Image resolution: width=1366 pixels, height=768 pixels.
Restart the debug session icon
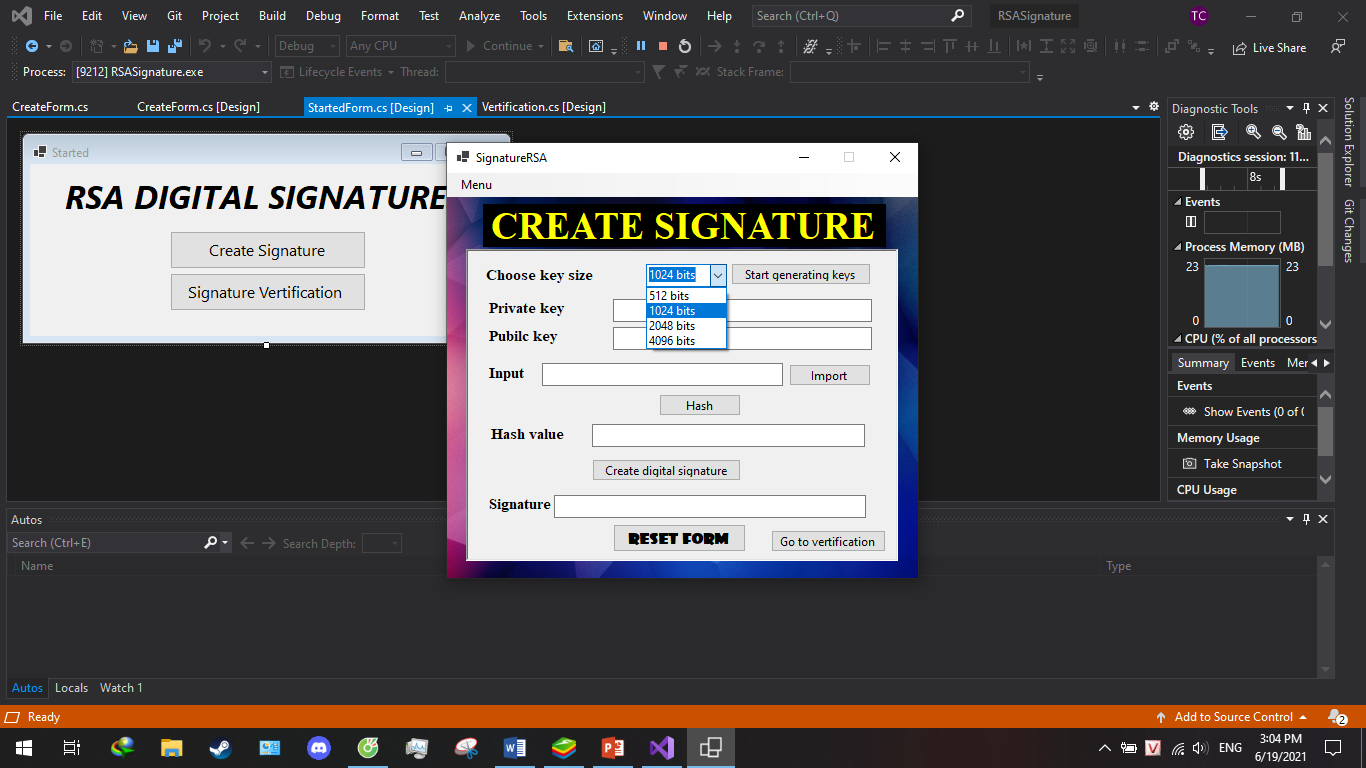pos(684,46)
